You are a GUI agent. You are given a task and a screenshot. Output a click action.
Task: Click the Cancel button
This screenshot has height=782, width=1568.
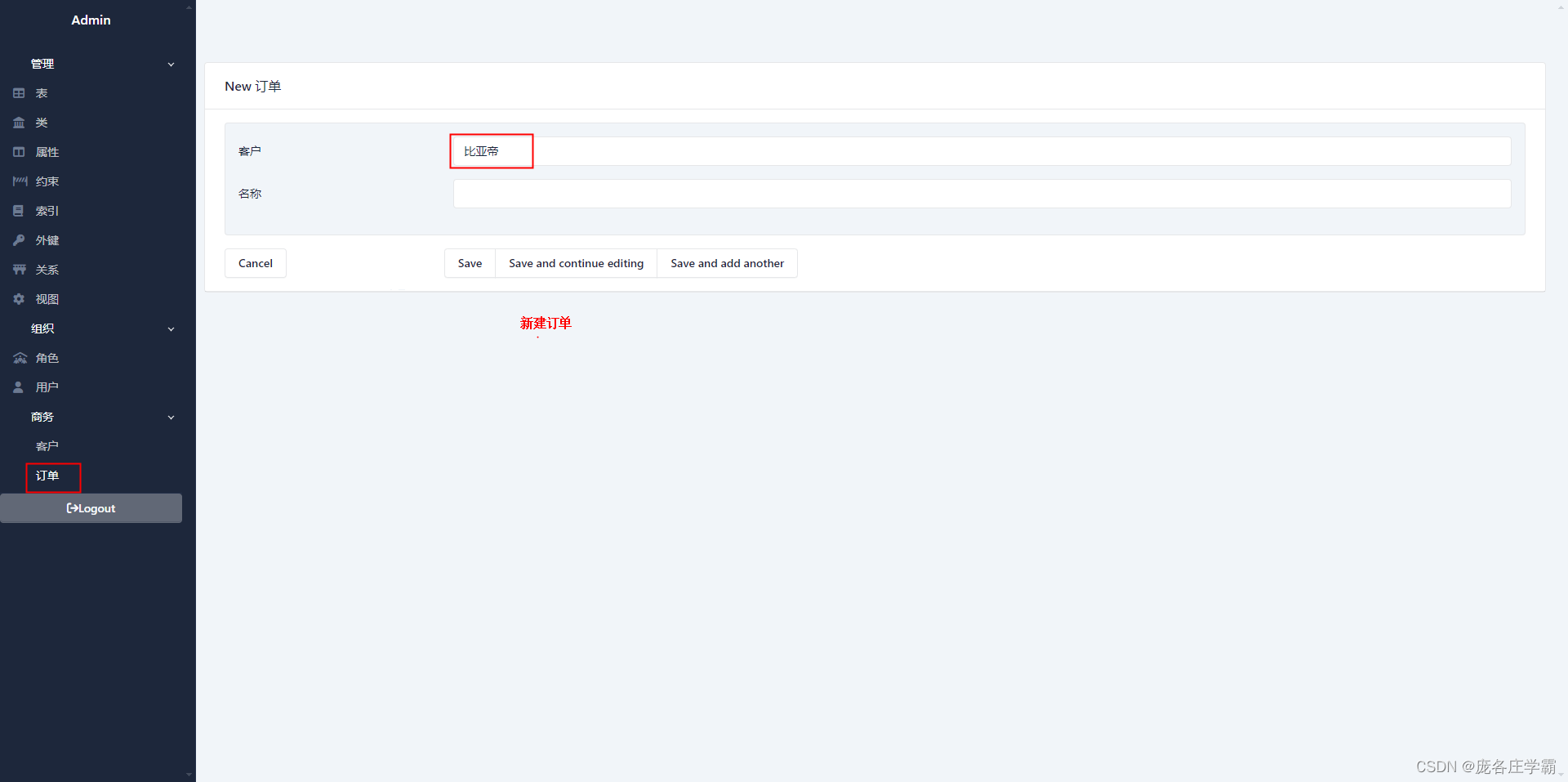[x=256, y=263]
